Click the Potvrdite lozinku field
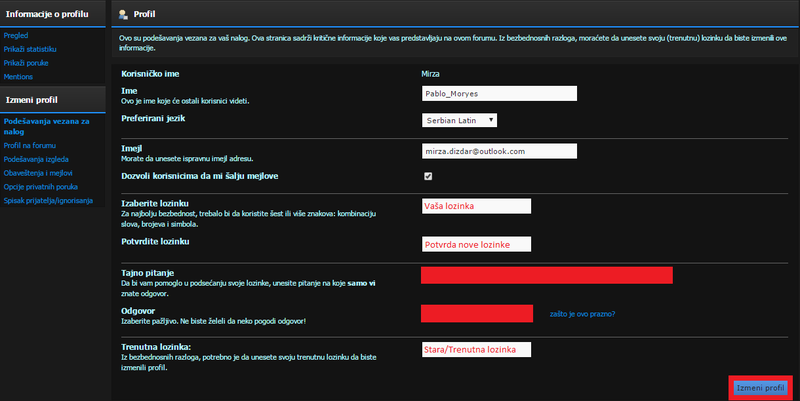 pos(476,245)
